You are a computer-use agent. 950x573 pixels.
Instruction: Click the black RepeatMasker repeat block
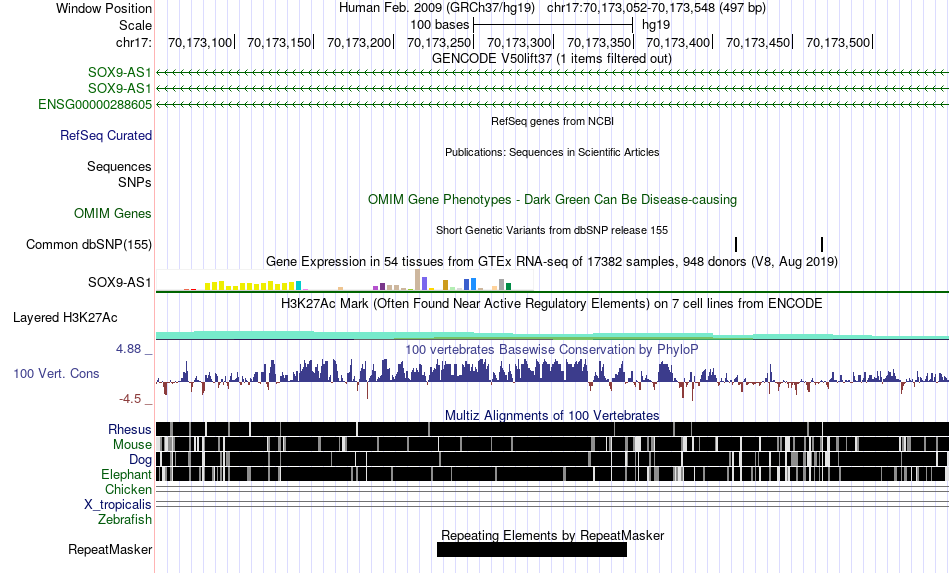coord(532,549)
